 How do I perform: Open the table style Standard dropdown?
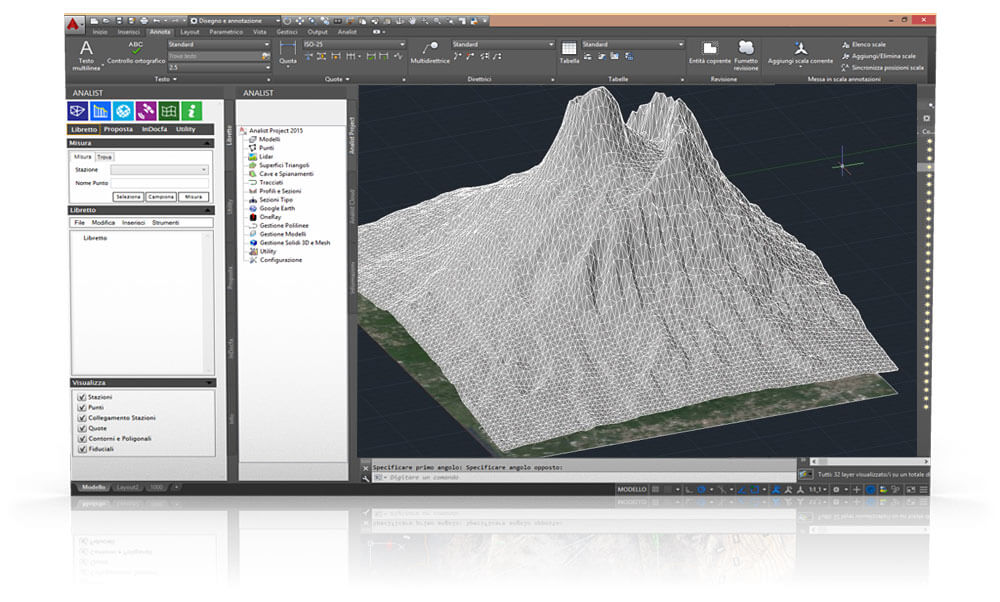coord(633,44)
